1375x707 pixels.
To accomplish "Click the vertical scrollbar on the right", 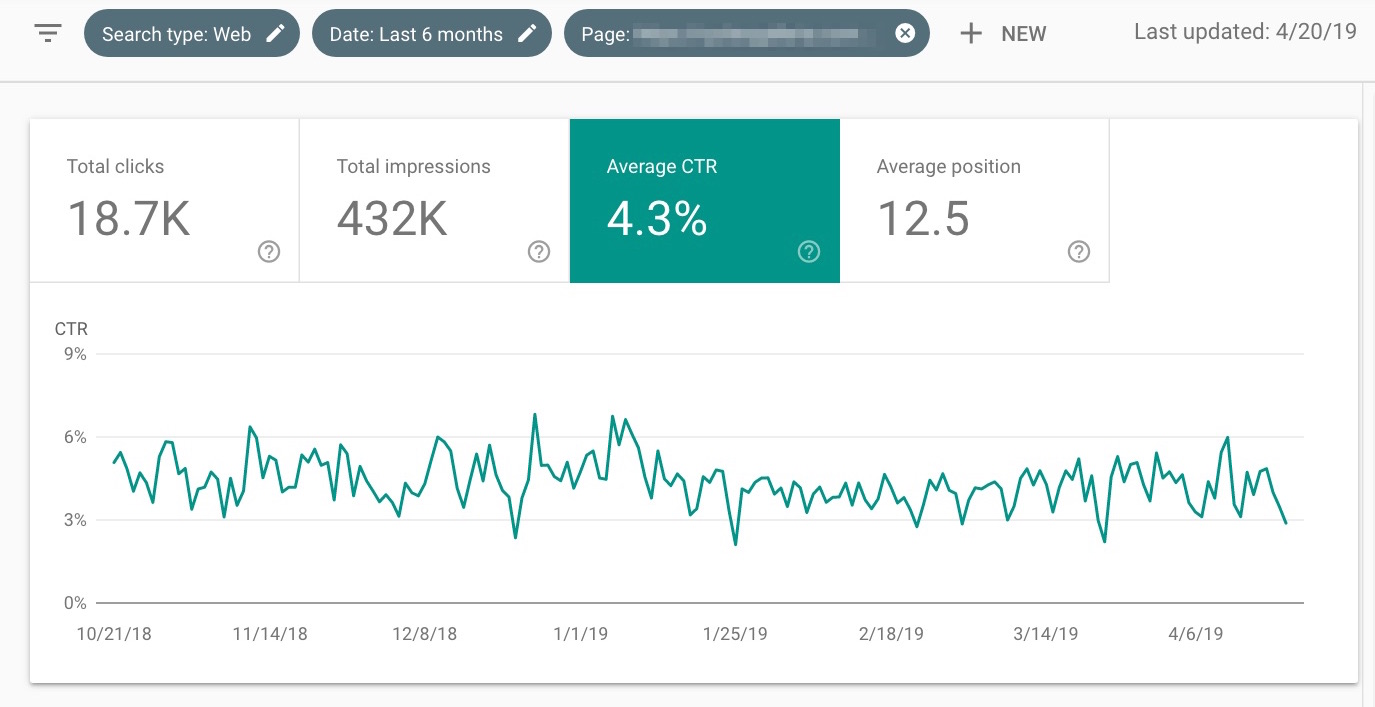I will coord(1366,390).
